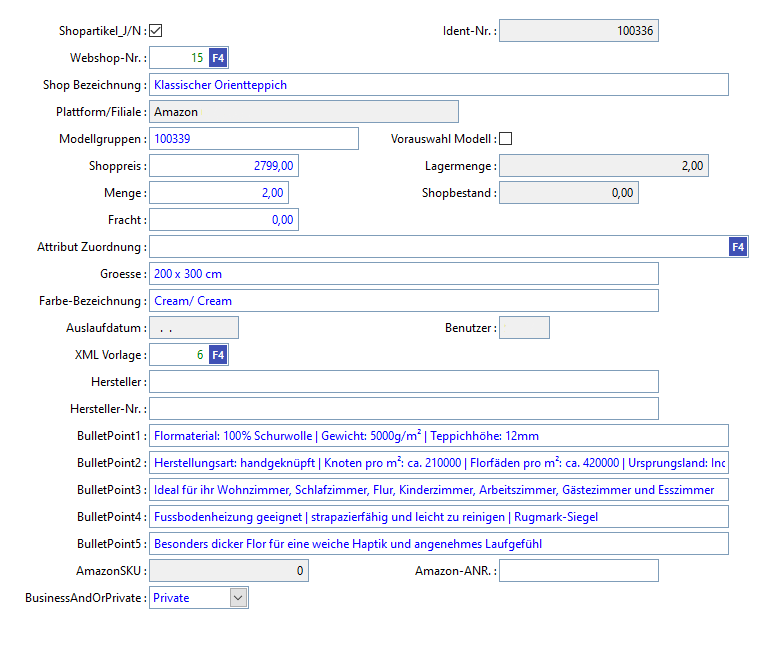Open F4 lookup next to XML Vorlage
777x651 pixels.
218,355
